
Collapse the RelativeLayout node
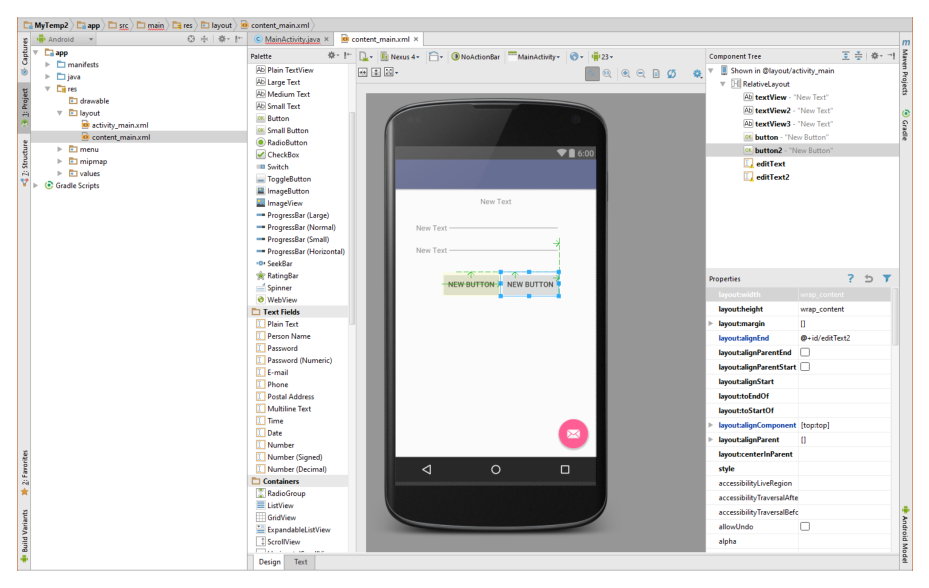click(x=723, y=84)
